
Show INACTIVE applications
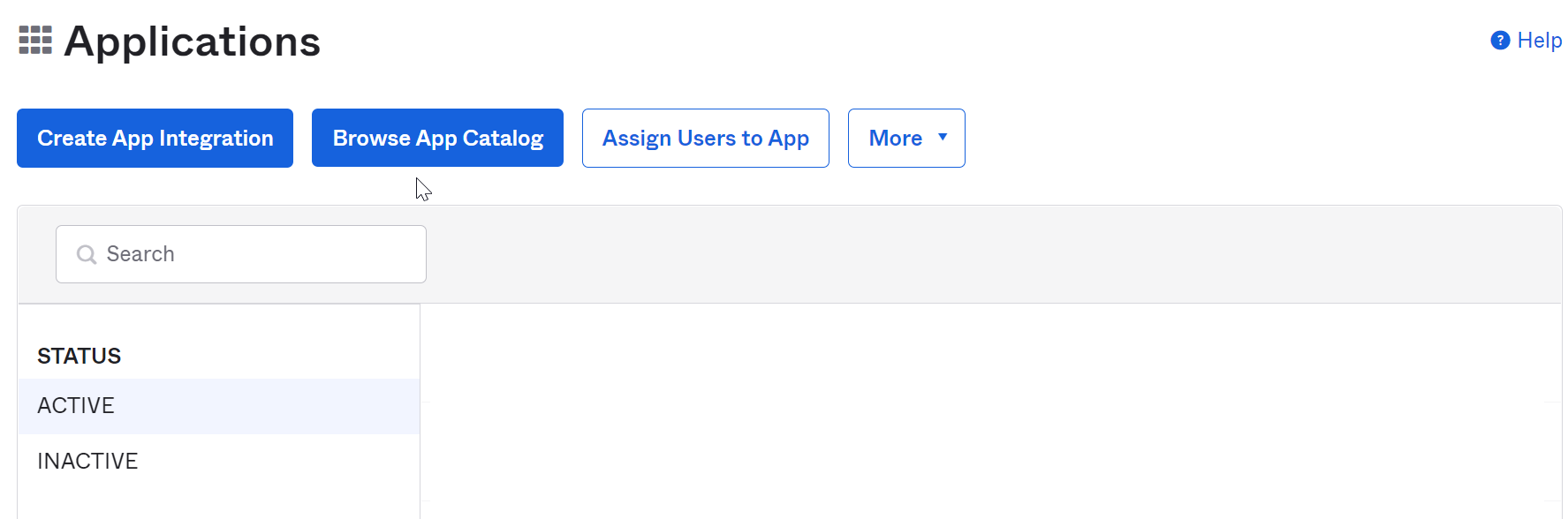coord(87,462)
